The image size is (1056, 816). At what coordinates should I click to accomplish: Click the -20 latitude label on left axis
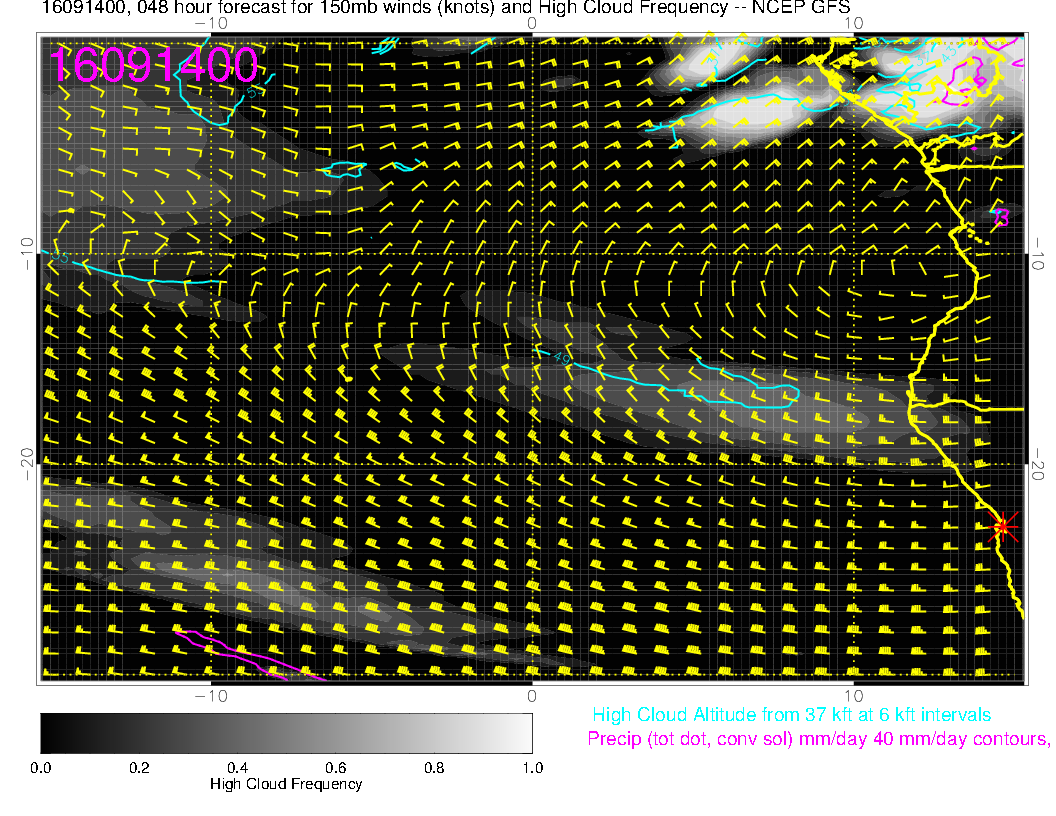(28, 464)
